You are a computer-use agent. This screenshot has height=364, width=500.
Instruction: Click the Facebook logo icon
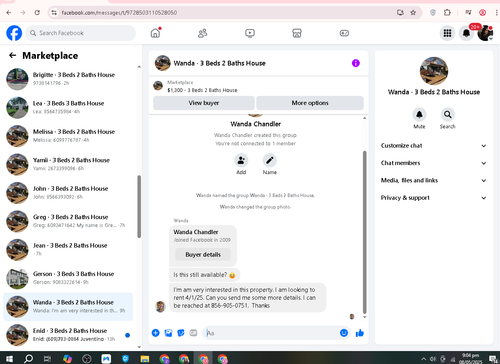[14, 33]
